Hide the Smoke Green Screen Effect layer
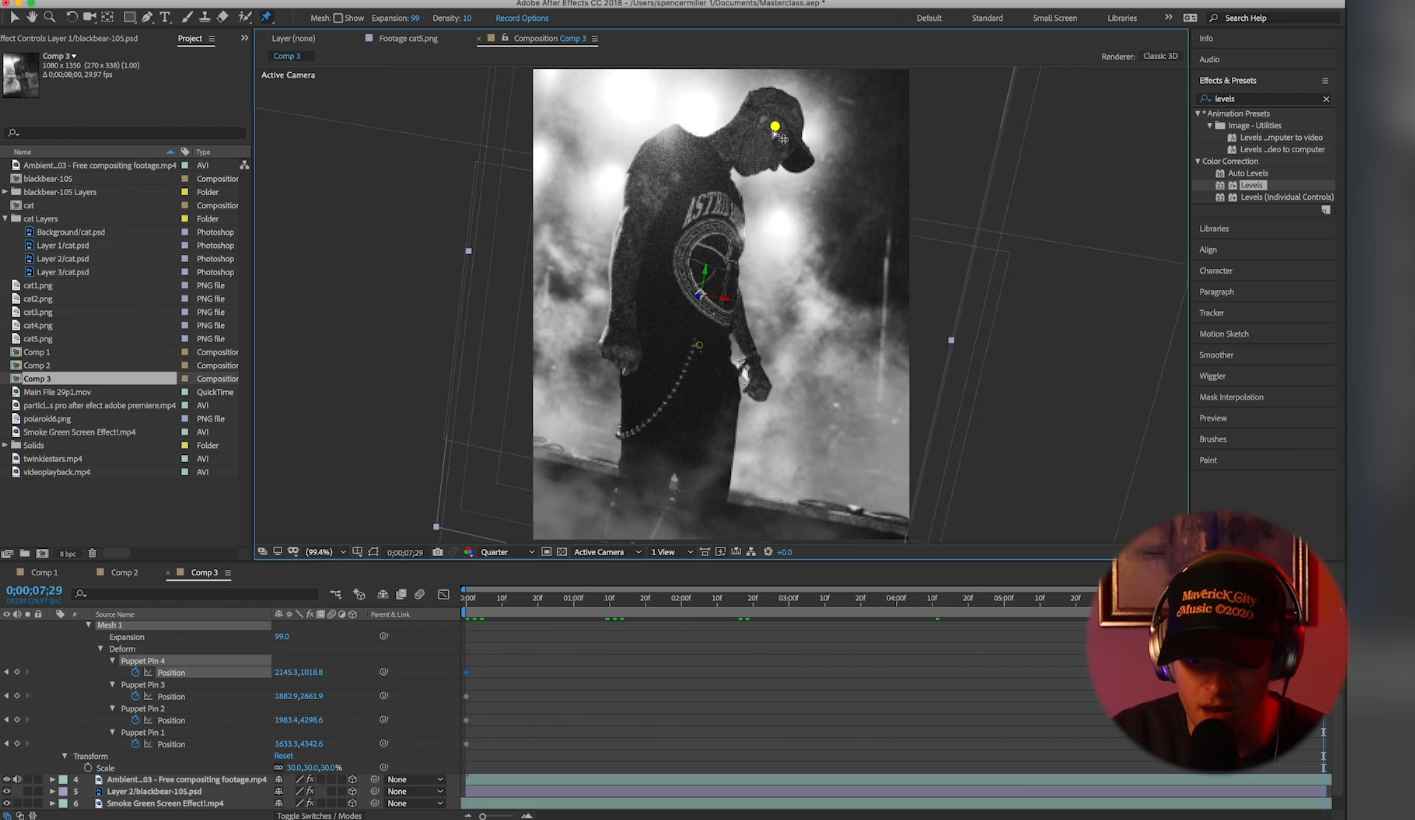Viewport: 1415px width, 820px height. (x=7, y=804)
